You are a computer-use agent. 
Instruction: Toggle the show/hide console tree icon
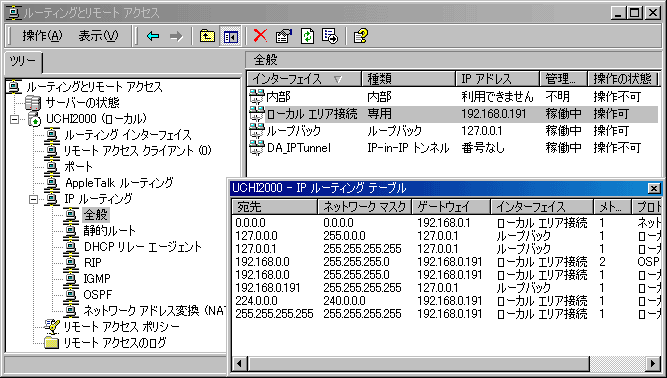(x=230, y=37)
